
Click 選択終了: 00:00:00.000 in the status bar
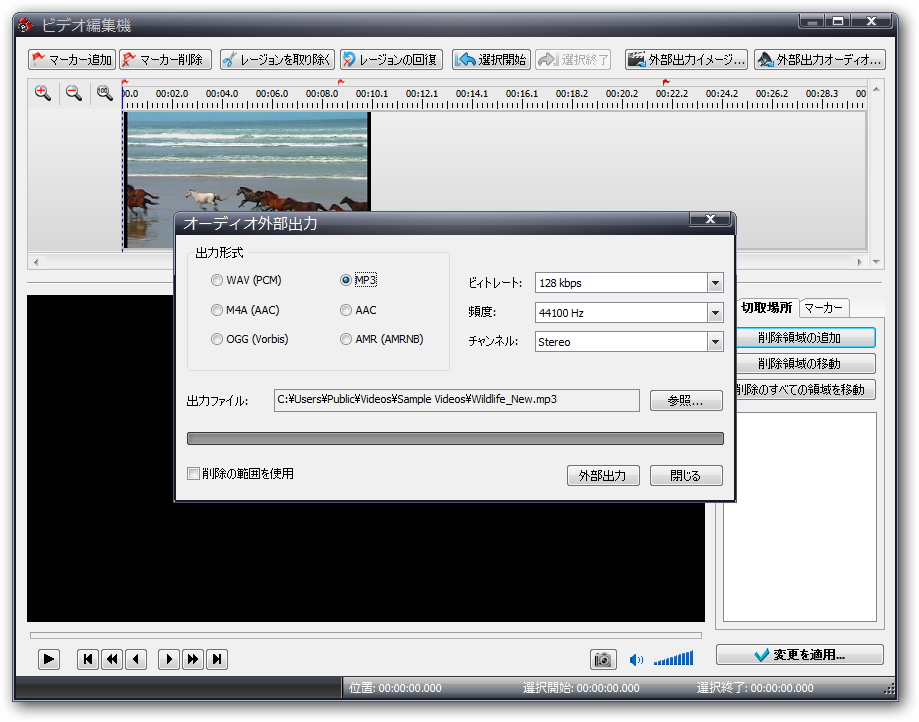click(x=755, y=688)
